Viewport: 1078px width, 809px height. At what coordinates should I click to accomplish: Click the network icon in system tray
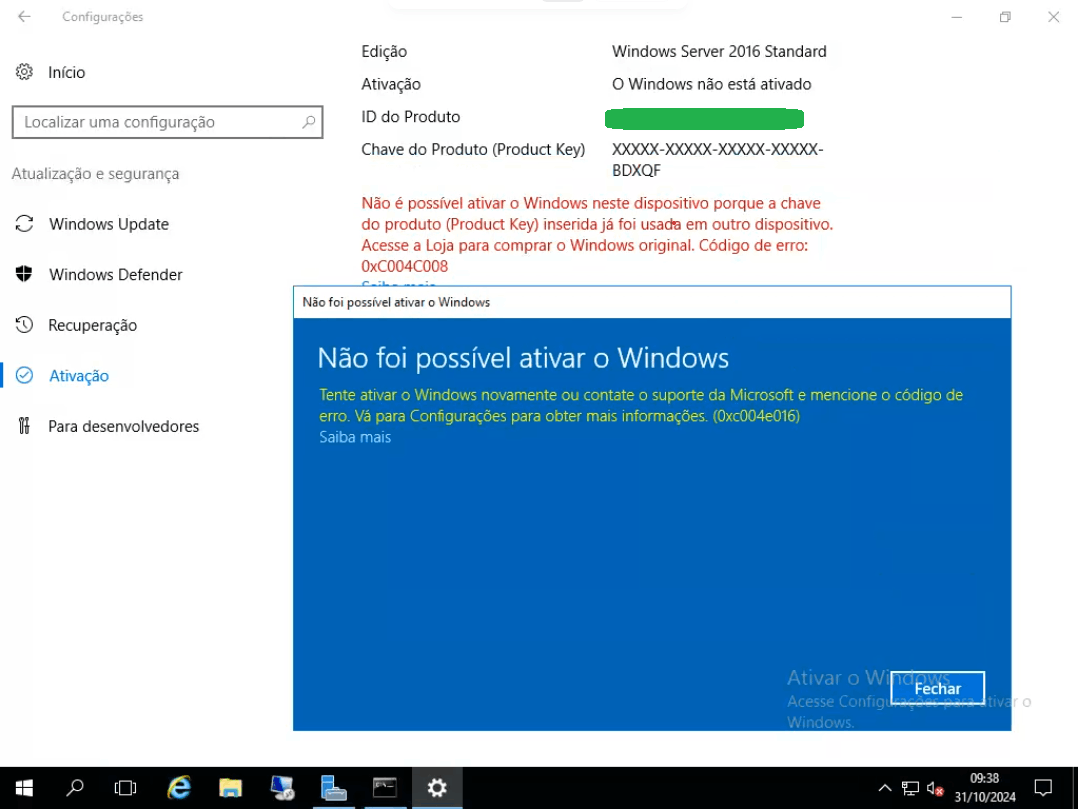910,788
